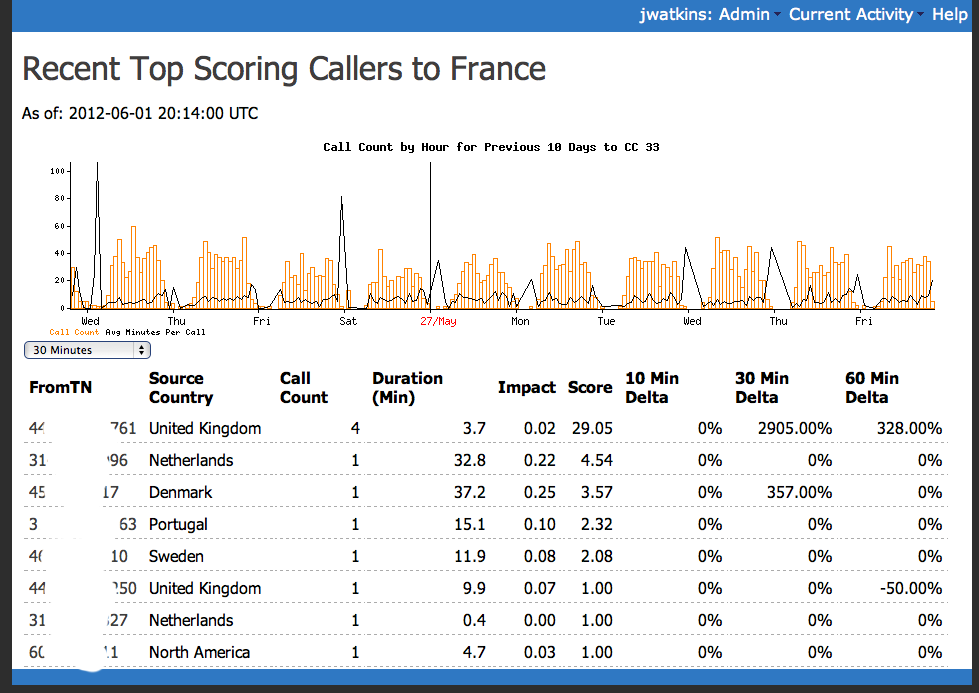Click the 27/May marker on chart axis

(x=438, y=321)
